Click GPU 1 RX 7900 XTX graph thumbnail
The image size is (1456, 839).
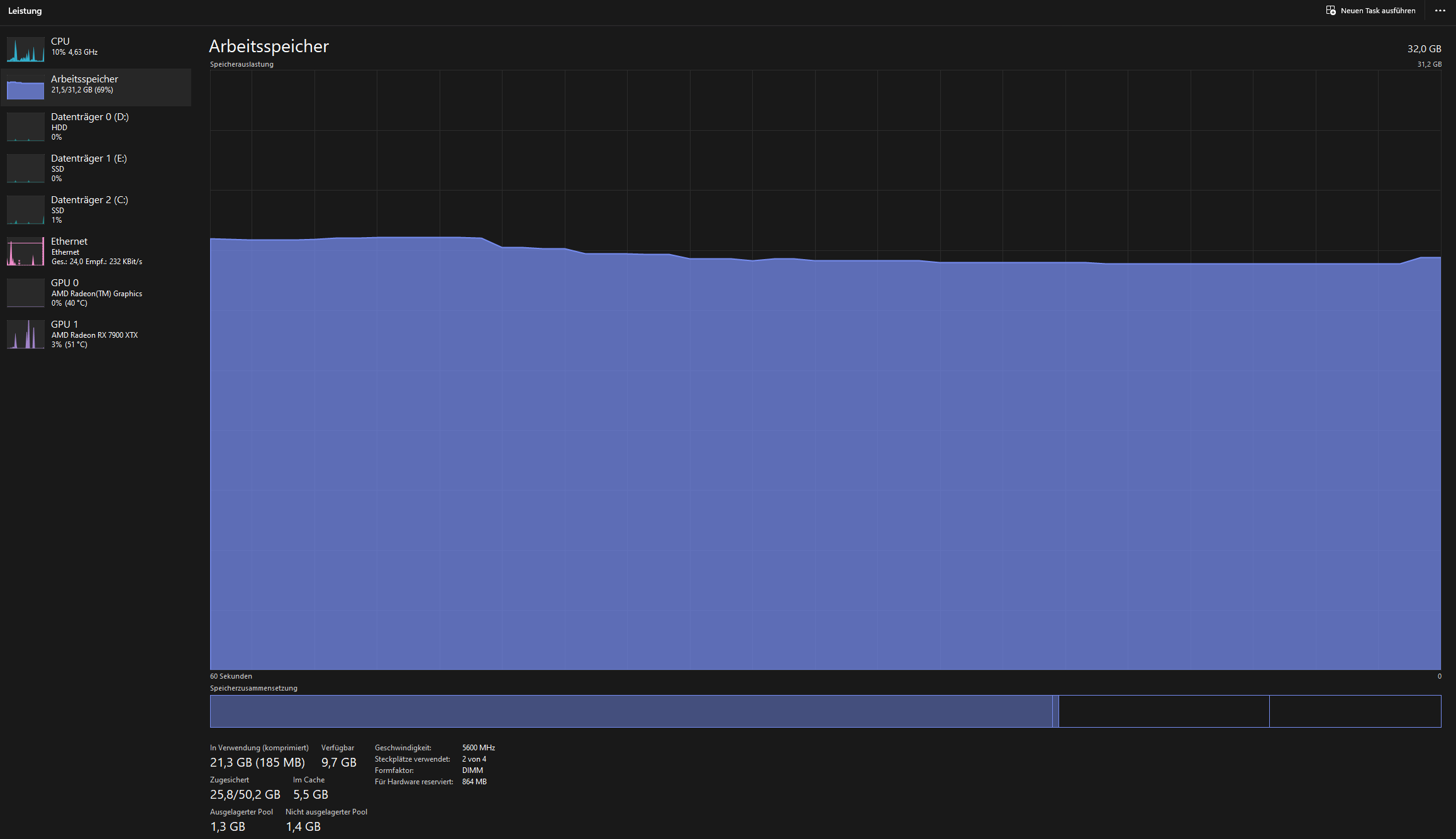pyautogui.click(x=25, y=334)
